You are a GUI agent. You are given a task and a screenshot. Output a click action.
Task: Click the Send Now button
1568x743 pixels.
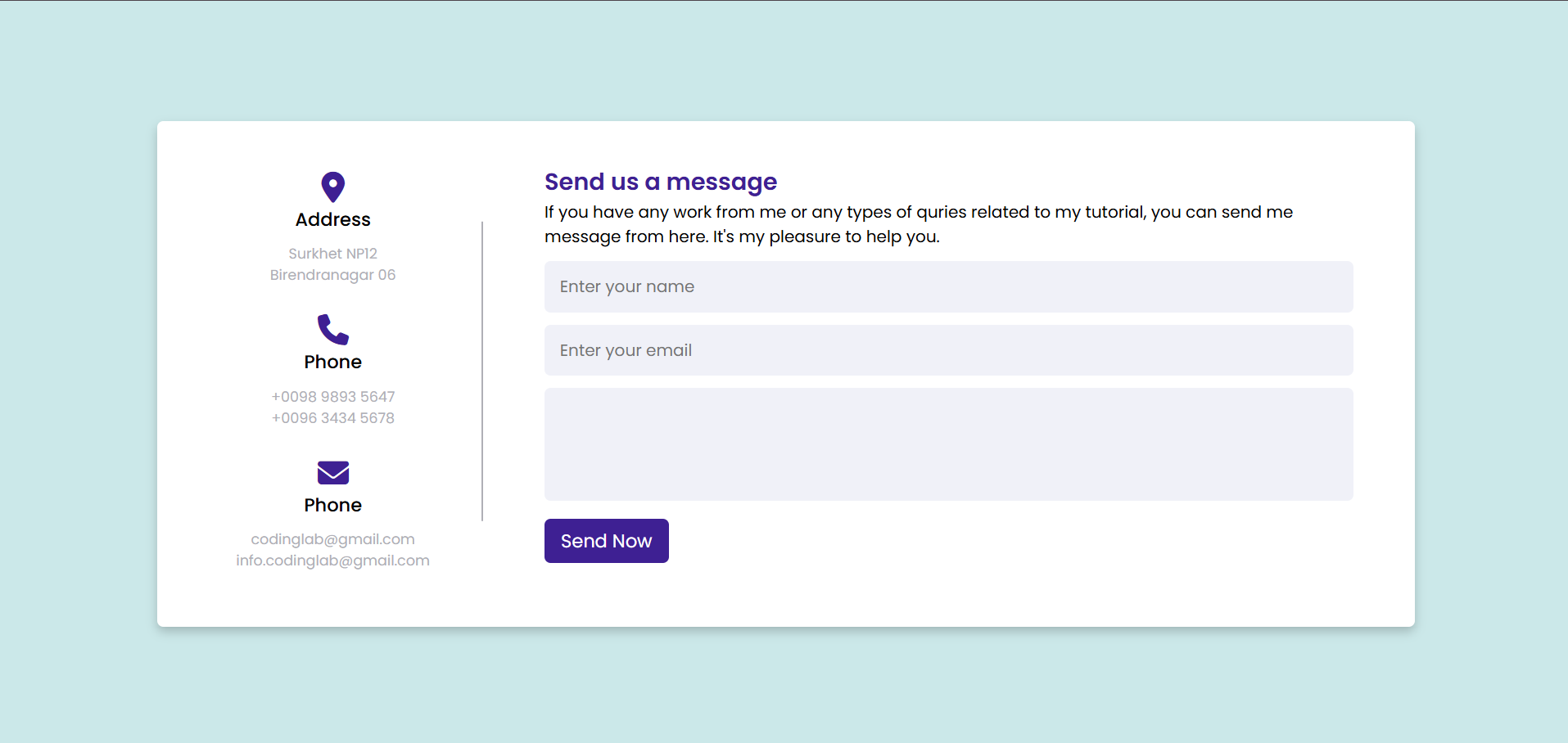click(x=606, y=541)
